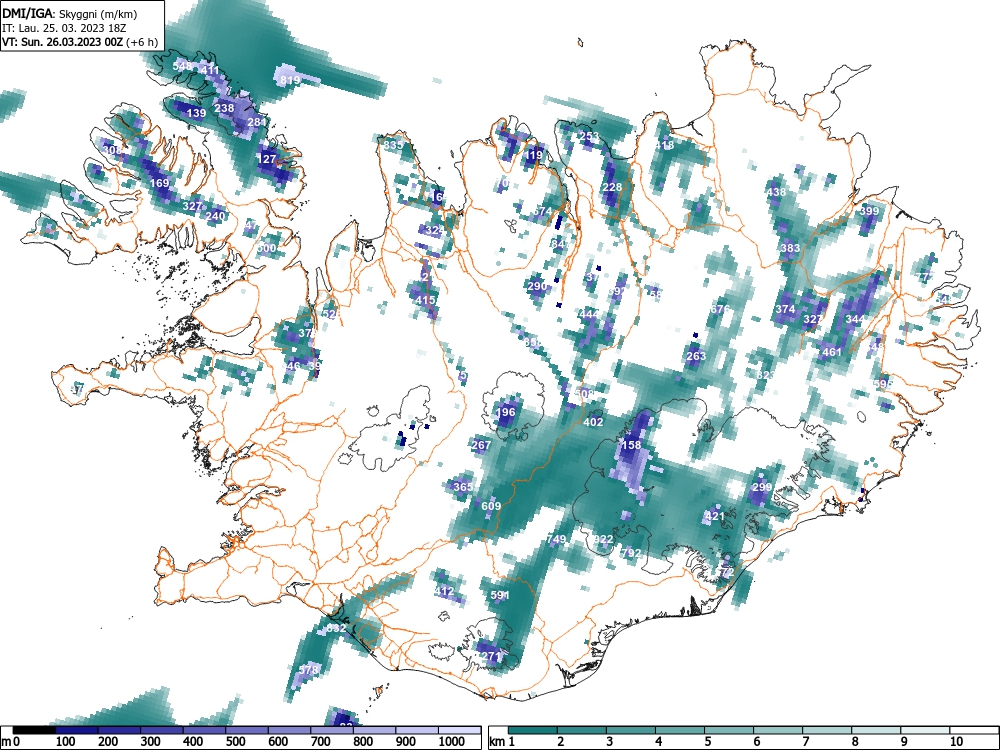The height and width of the screenshot is (750, 1000).
Task: Select the 415 map value
Action: click(x=425, y=300)
